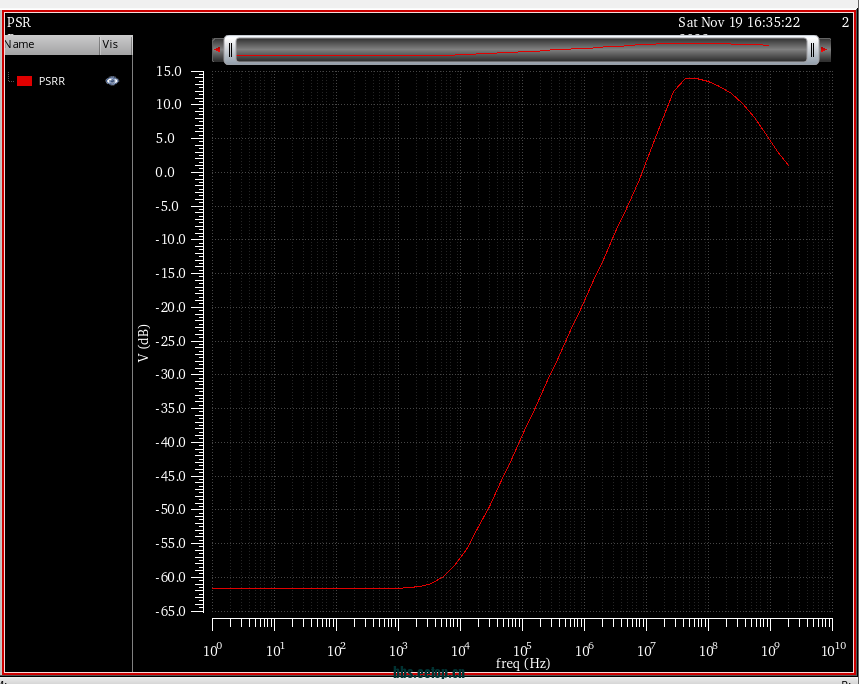Select the PSRR signal name in legend
Image resolution: width=859 pixels, height=684 pixels.
[52, 81]
